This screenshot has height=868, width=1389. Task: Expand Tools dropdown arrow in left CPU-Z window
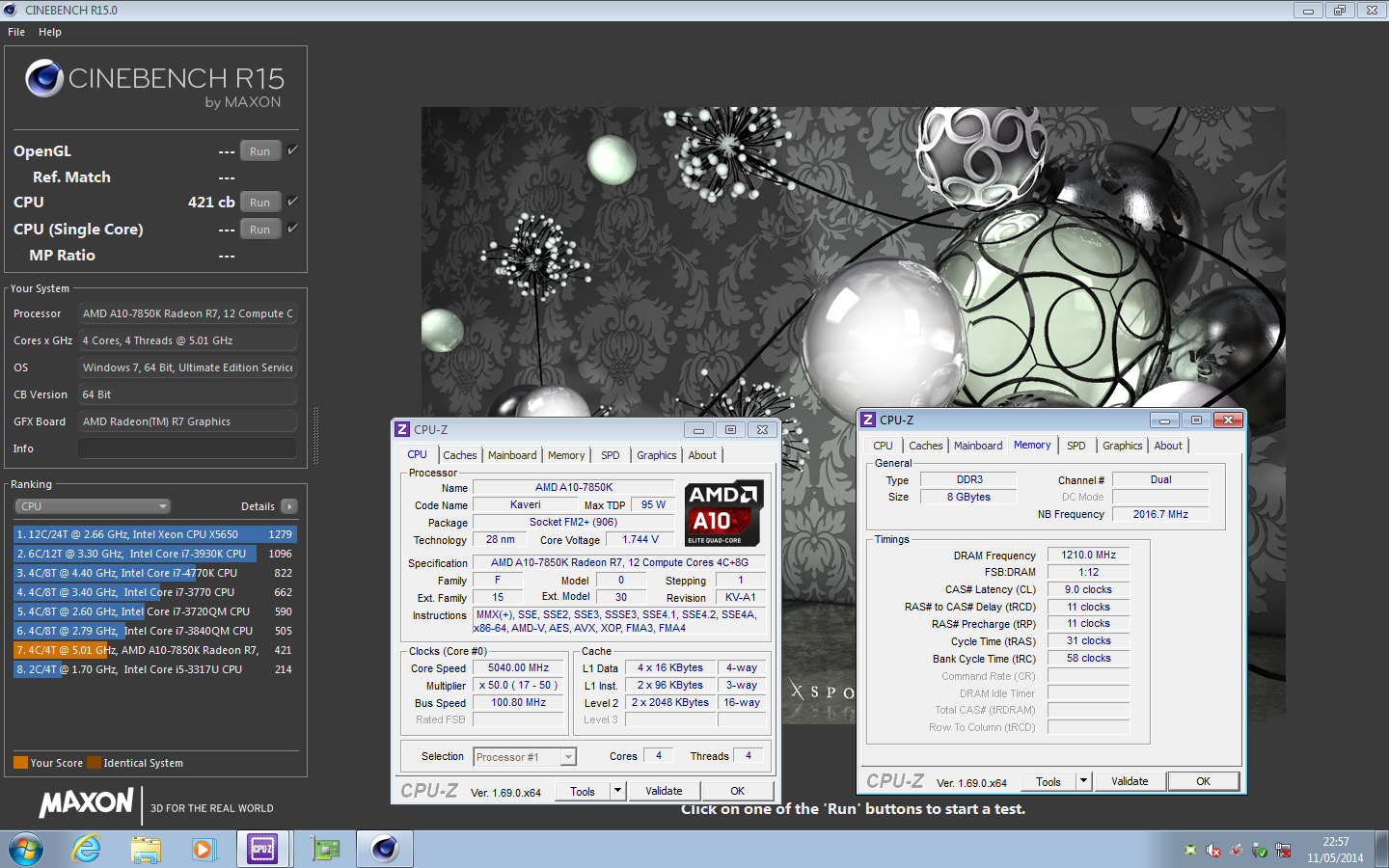coord(618,792)
